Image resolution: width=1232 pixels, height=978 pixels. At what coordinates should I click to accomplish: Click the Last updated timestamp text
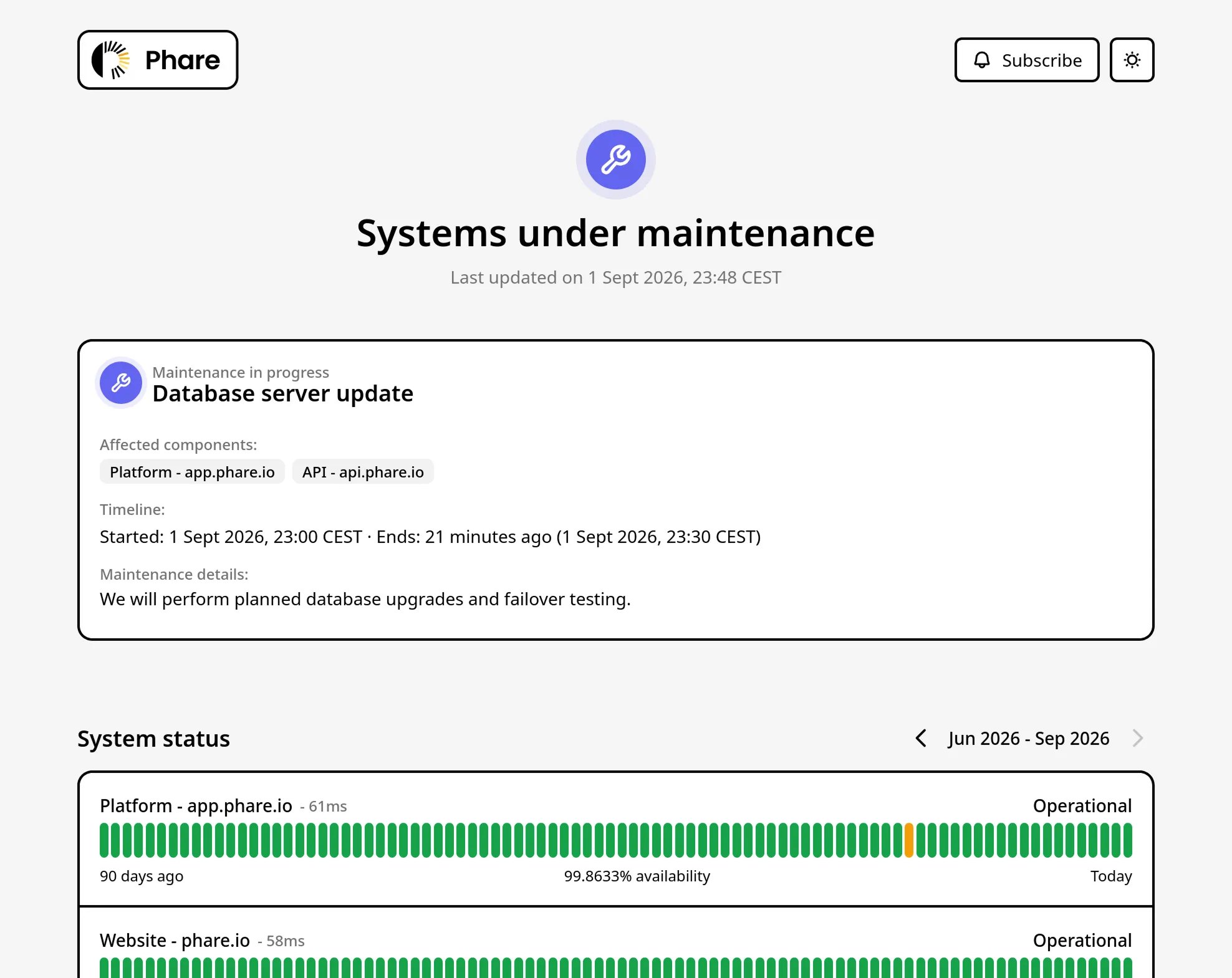pos(615,277)
